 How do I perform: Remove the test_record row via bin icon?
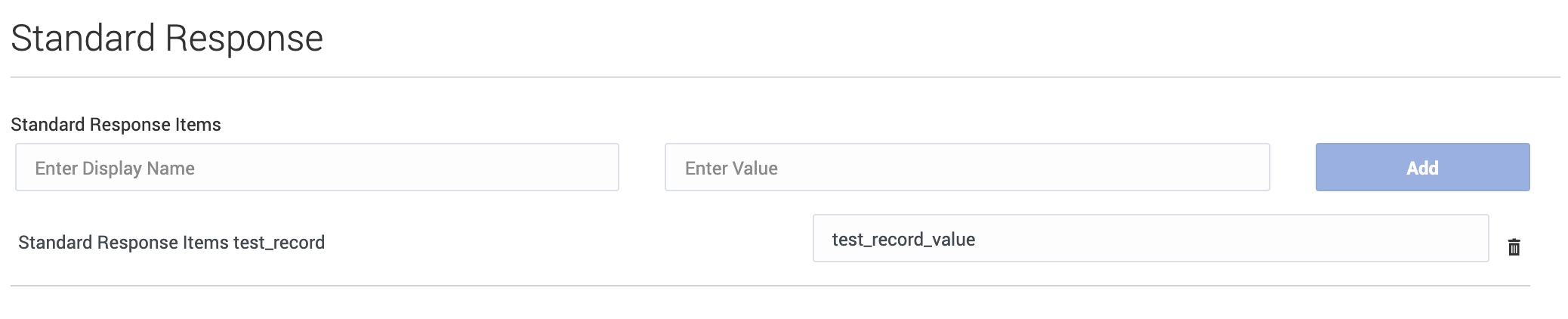tap(1514, 247)
